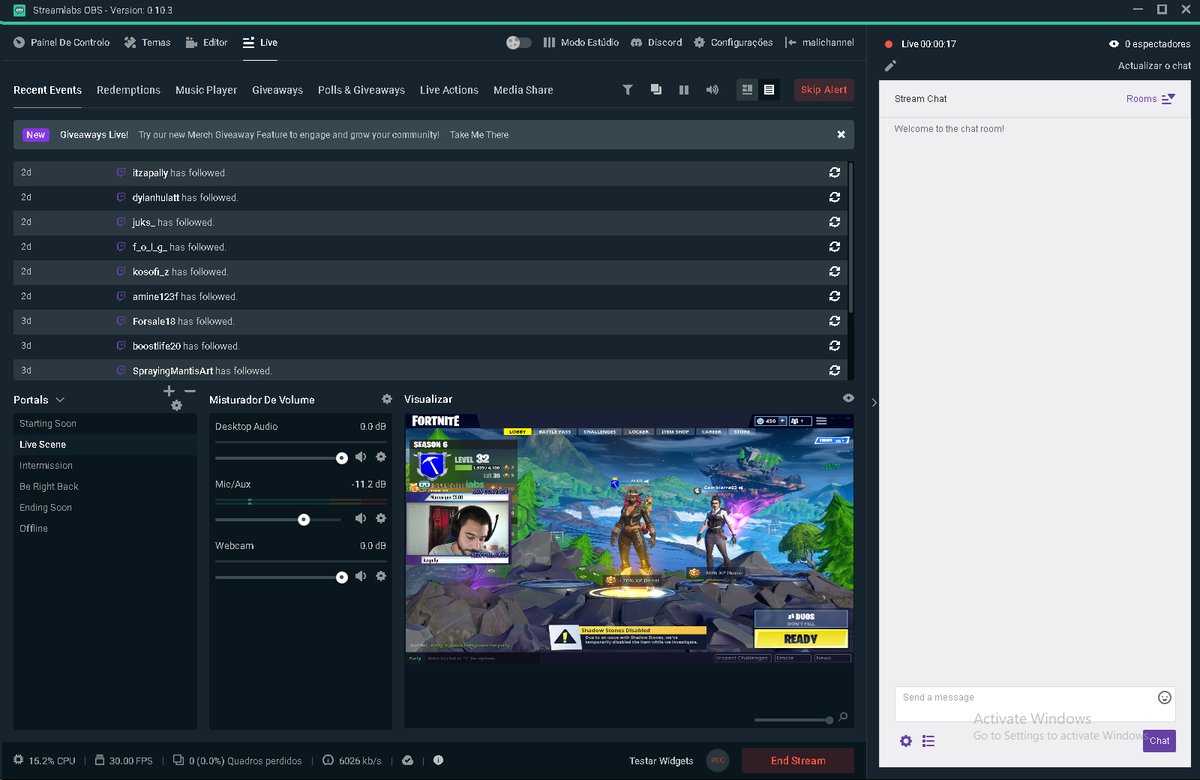This screenshot has width=1200, height=780.
Task: Dismiss the Giveaways Live banner
Action: click(x=841, y=135)
